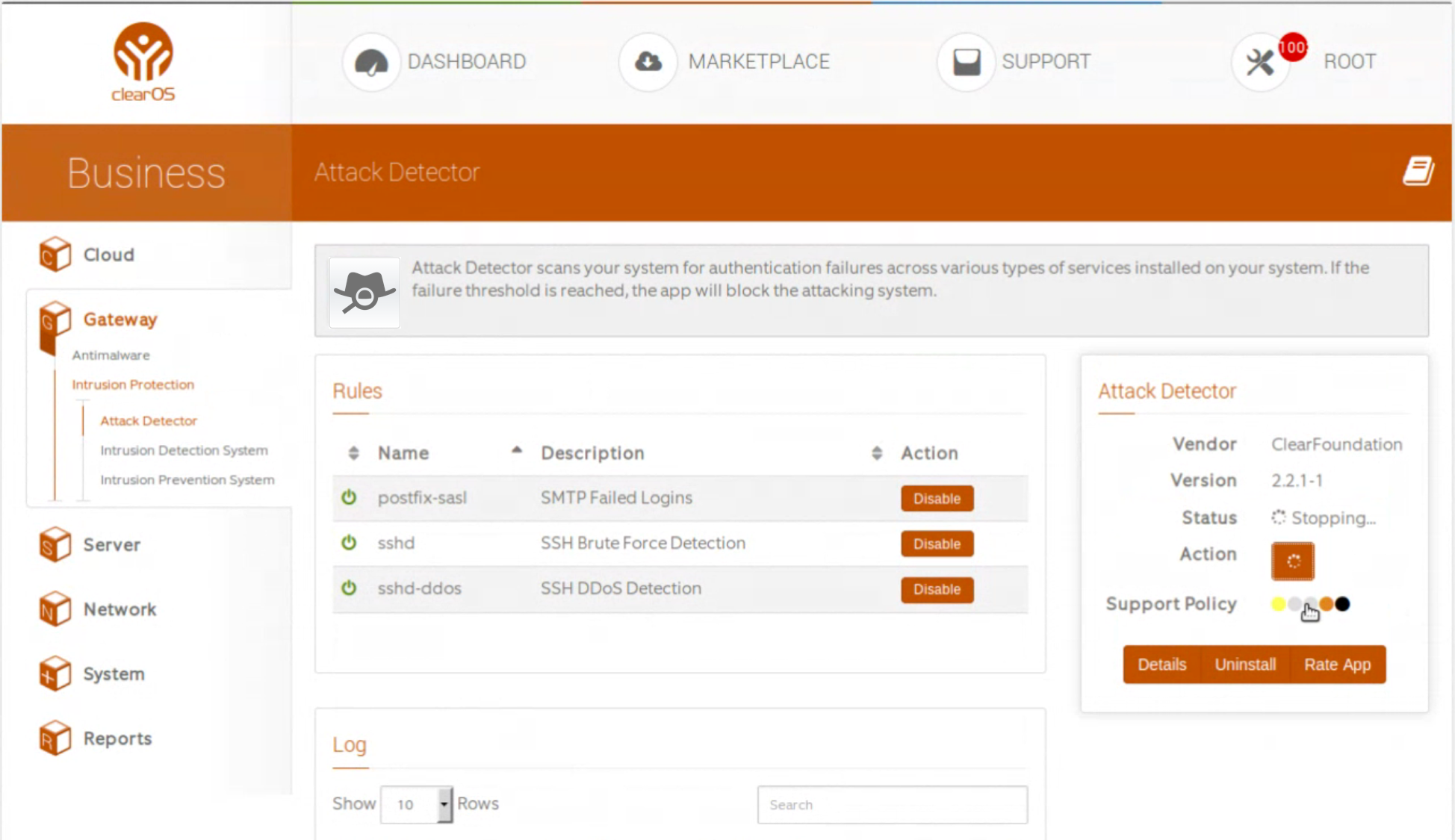
Task: Click the Business edition banner
Action: click(146, 172)
